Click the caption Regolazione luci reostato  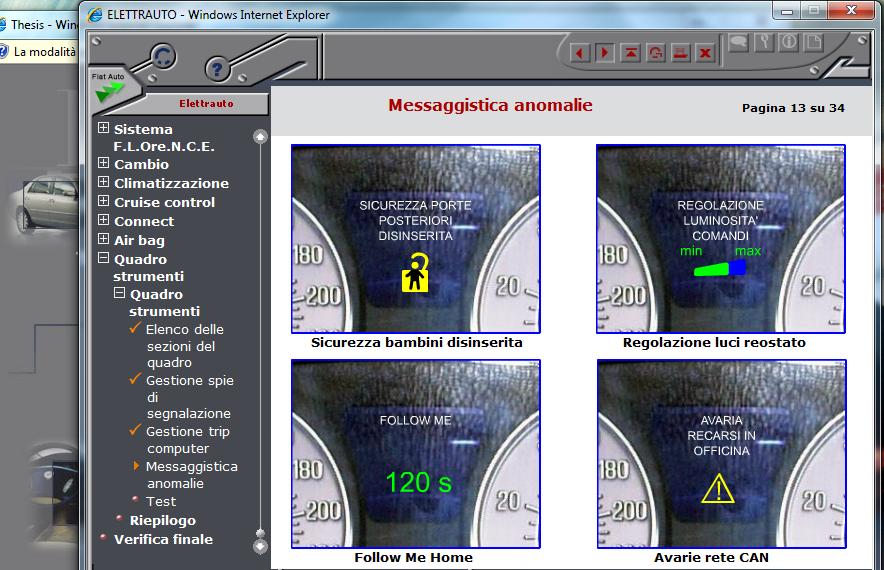[x=714, y=343]
